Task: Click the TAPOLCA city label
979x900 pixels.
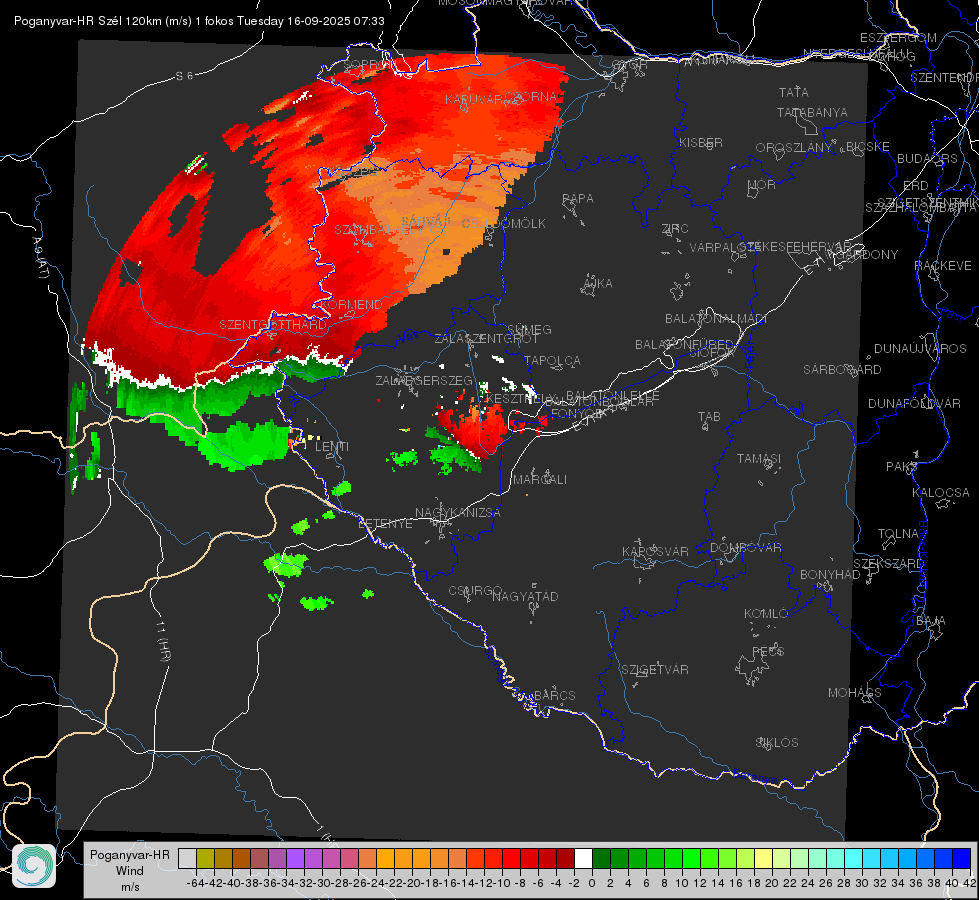Action: pos(552,360)
